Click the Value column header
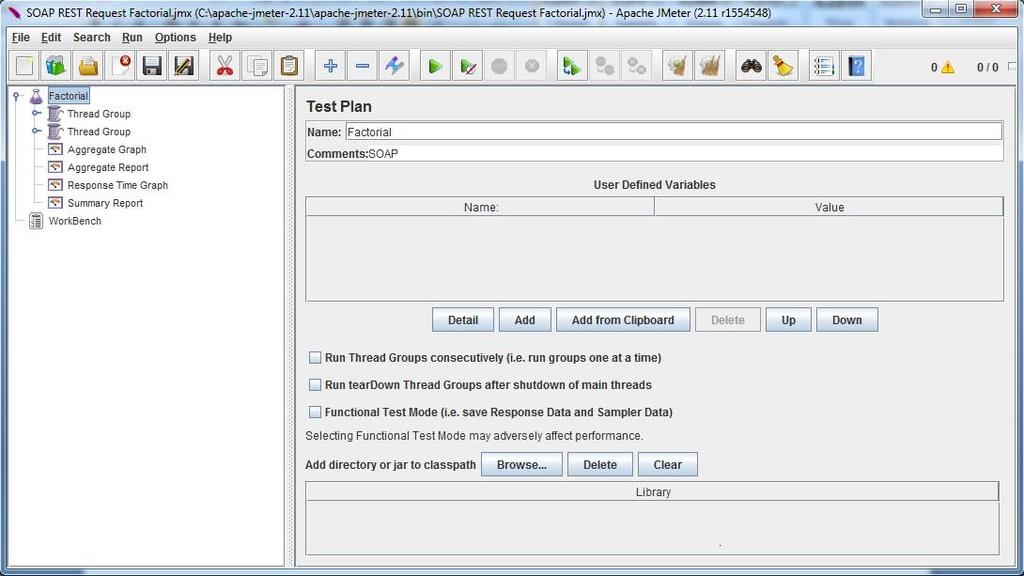 tap(829, 207)
